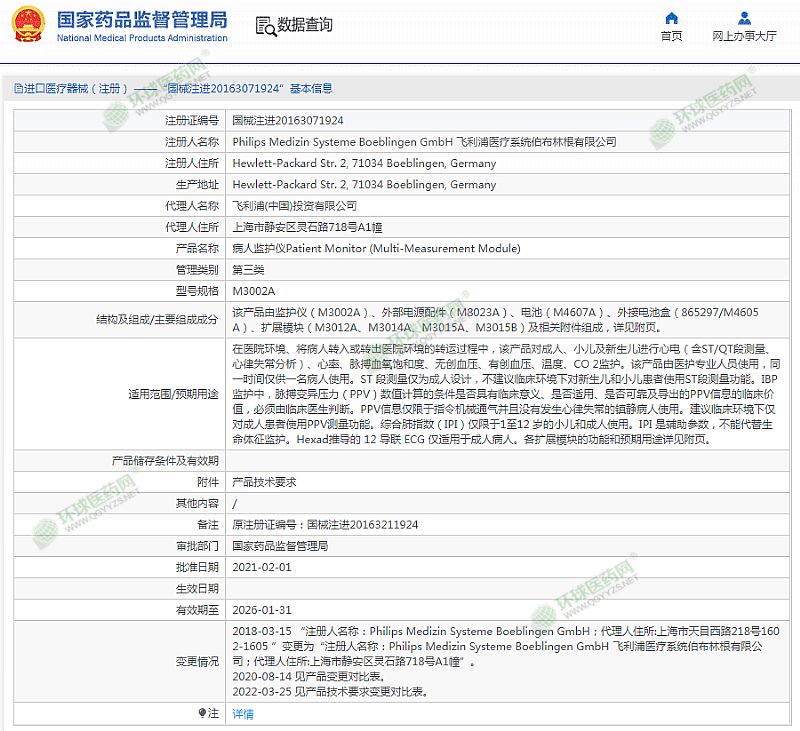
Task: Click the expiry date 2026-01-31
Action: [262, 609]
